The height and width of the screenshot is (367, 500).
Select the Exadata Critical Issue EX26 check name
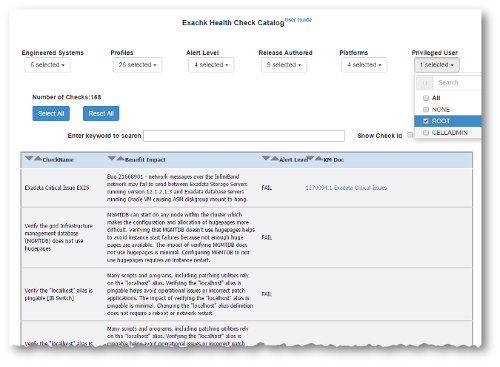point(57,188)
